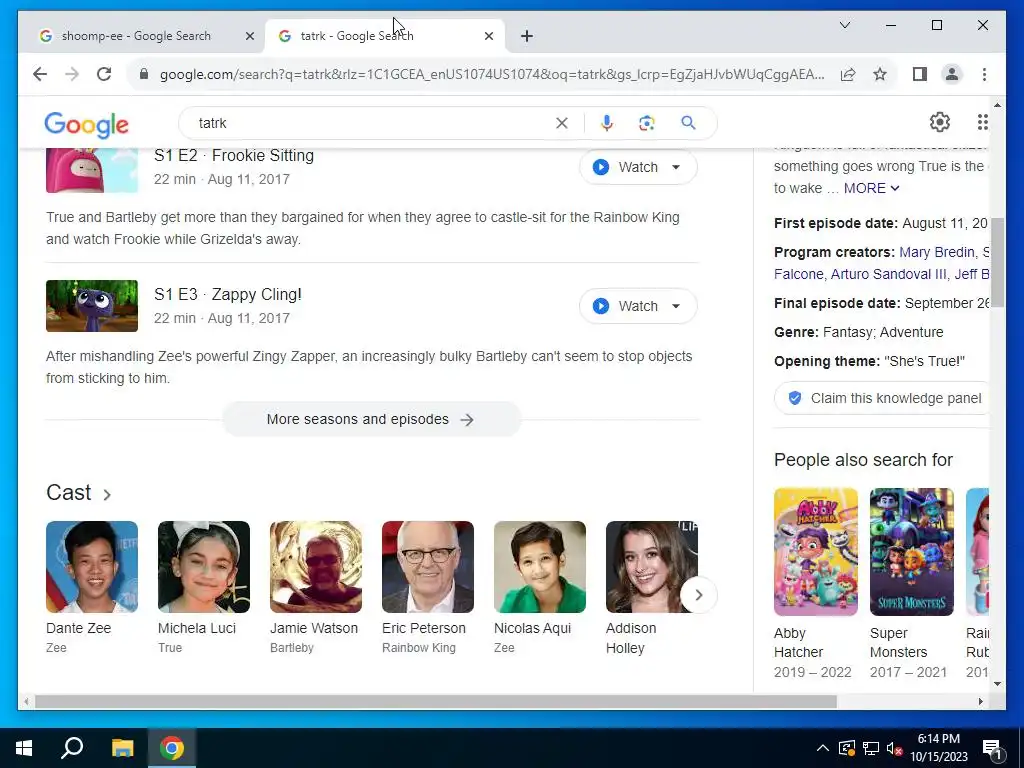Image resolution: width=1024 pixels, height=768 pixels.
Task: Click the Google logo
Action: tap(86, 124)
